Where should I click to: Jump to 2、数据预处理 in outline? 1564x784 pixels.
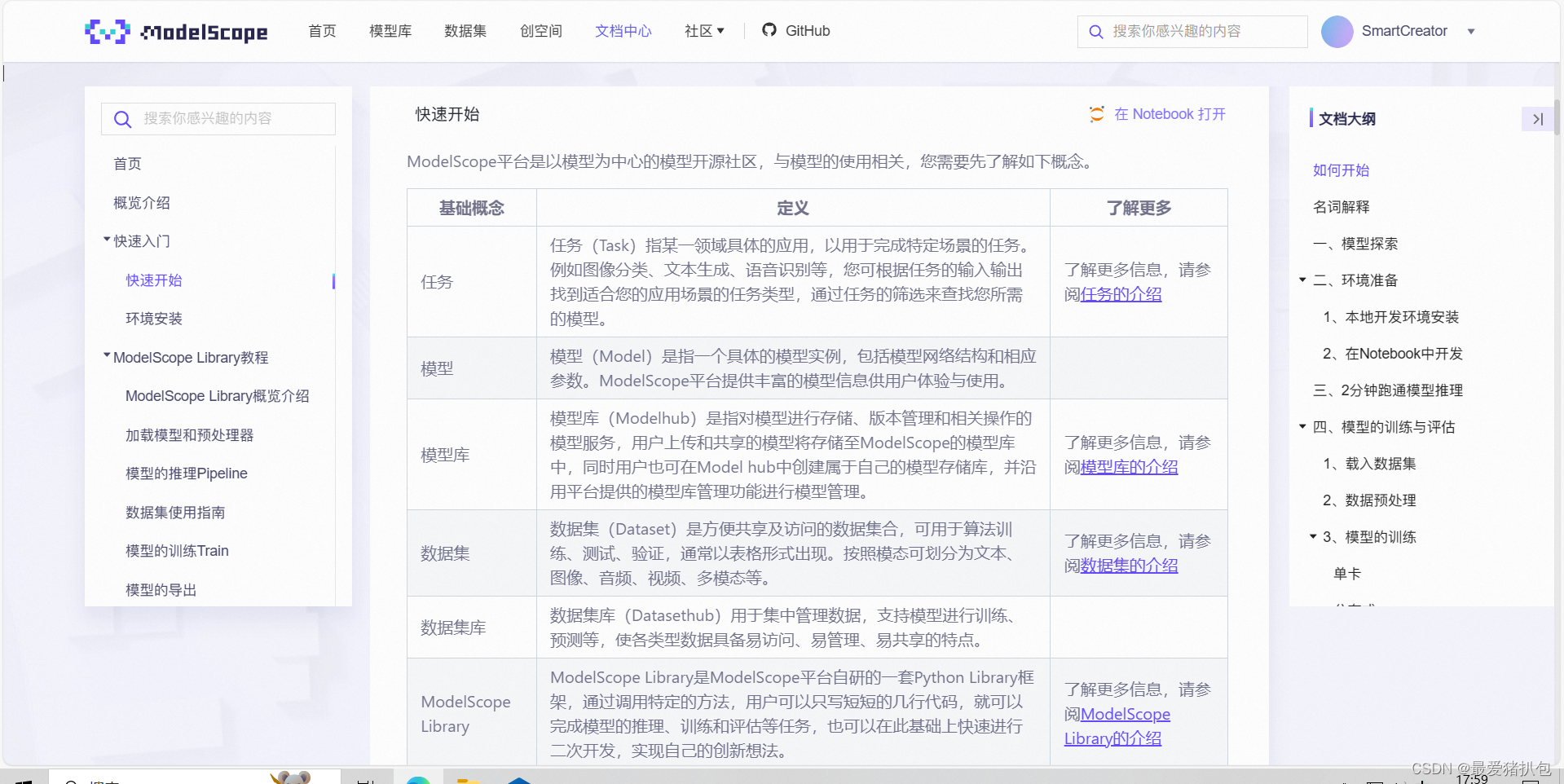click(x=1369, y=500)
